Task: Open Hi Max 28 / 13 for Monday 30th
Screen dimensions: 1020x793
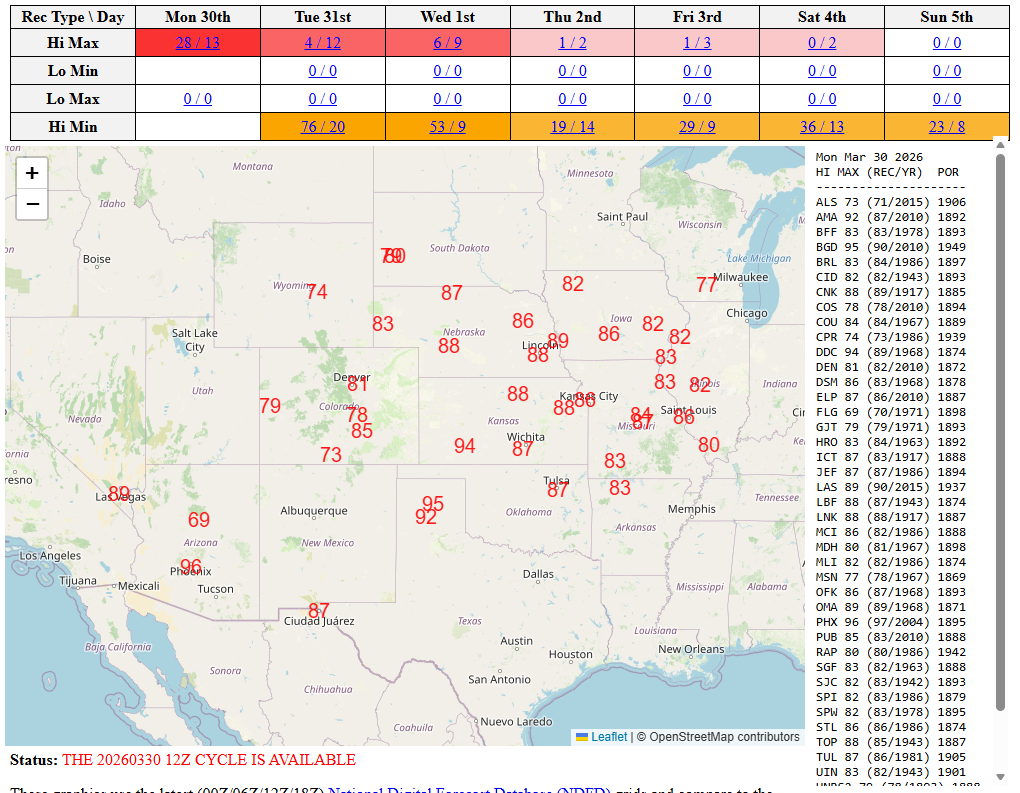Action: click(x=197, y=43)
